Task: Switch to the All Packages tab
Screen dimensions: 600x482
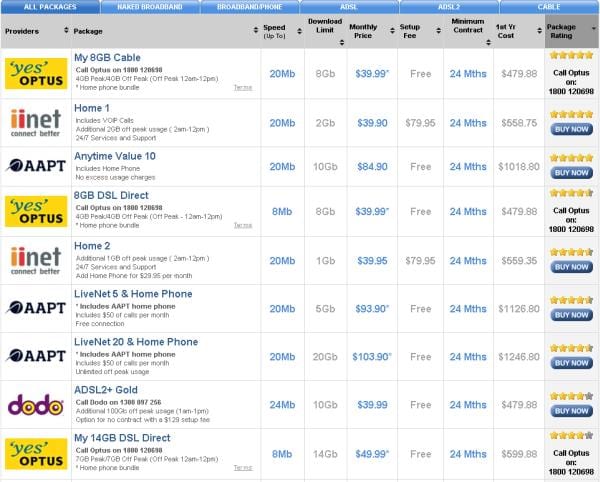Action: pos(50,7)
